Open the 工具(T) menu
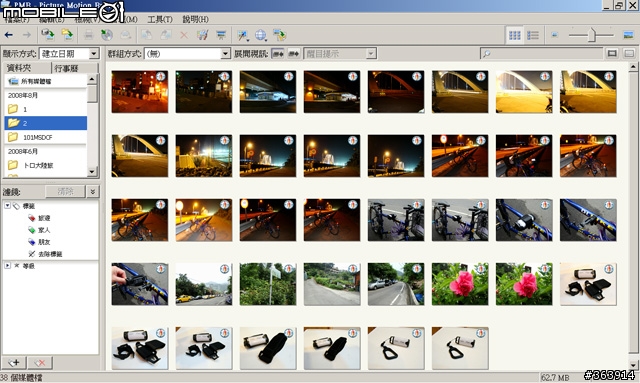This screenshot has width=640, height=383. coord(160,19)
